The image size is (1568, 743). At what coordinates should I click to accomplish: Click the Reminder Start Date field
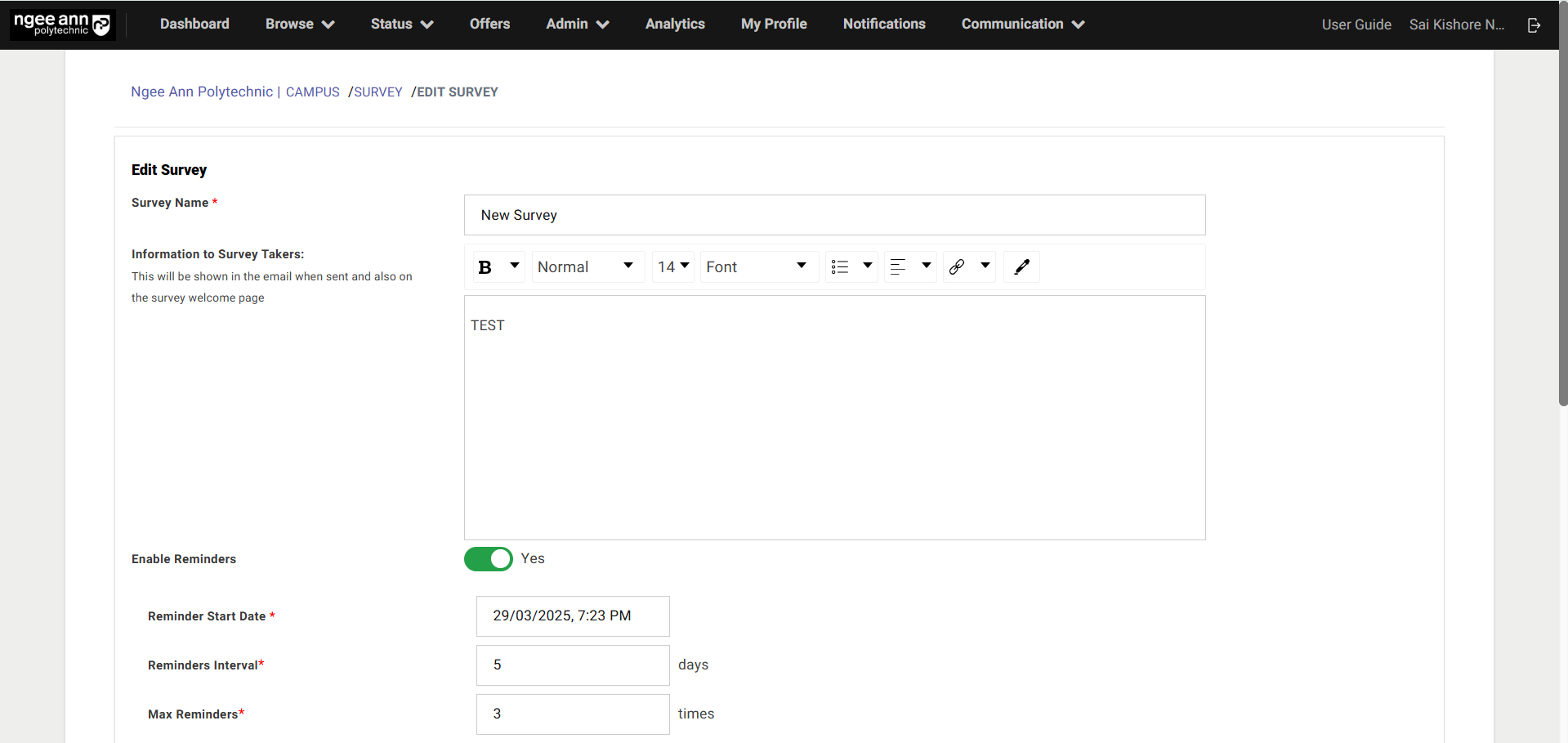point(573,616)
